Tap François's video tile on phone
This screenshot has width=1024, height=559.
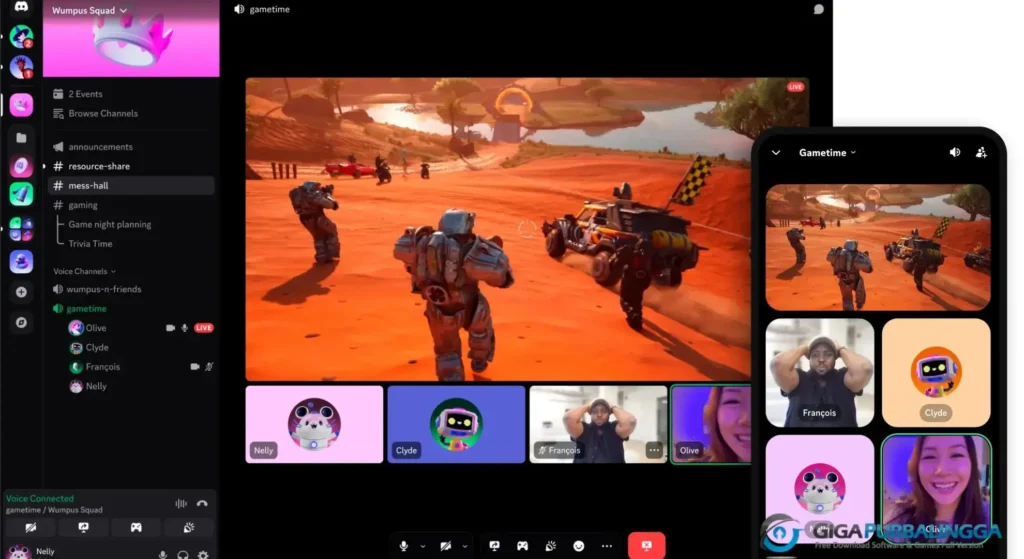[x=820, y=373]
